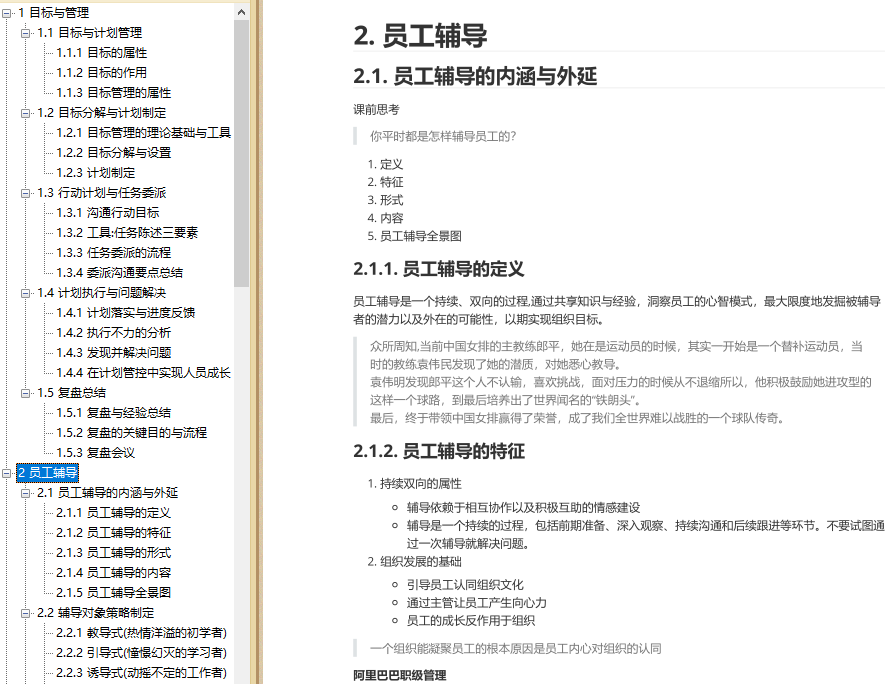This screenshot has width=890, height=684.
Task: Open '1.1 目标与计划管理' outline entry
Action: [90, 33]
